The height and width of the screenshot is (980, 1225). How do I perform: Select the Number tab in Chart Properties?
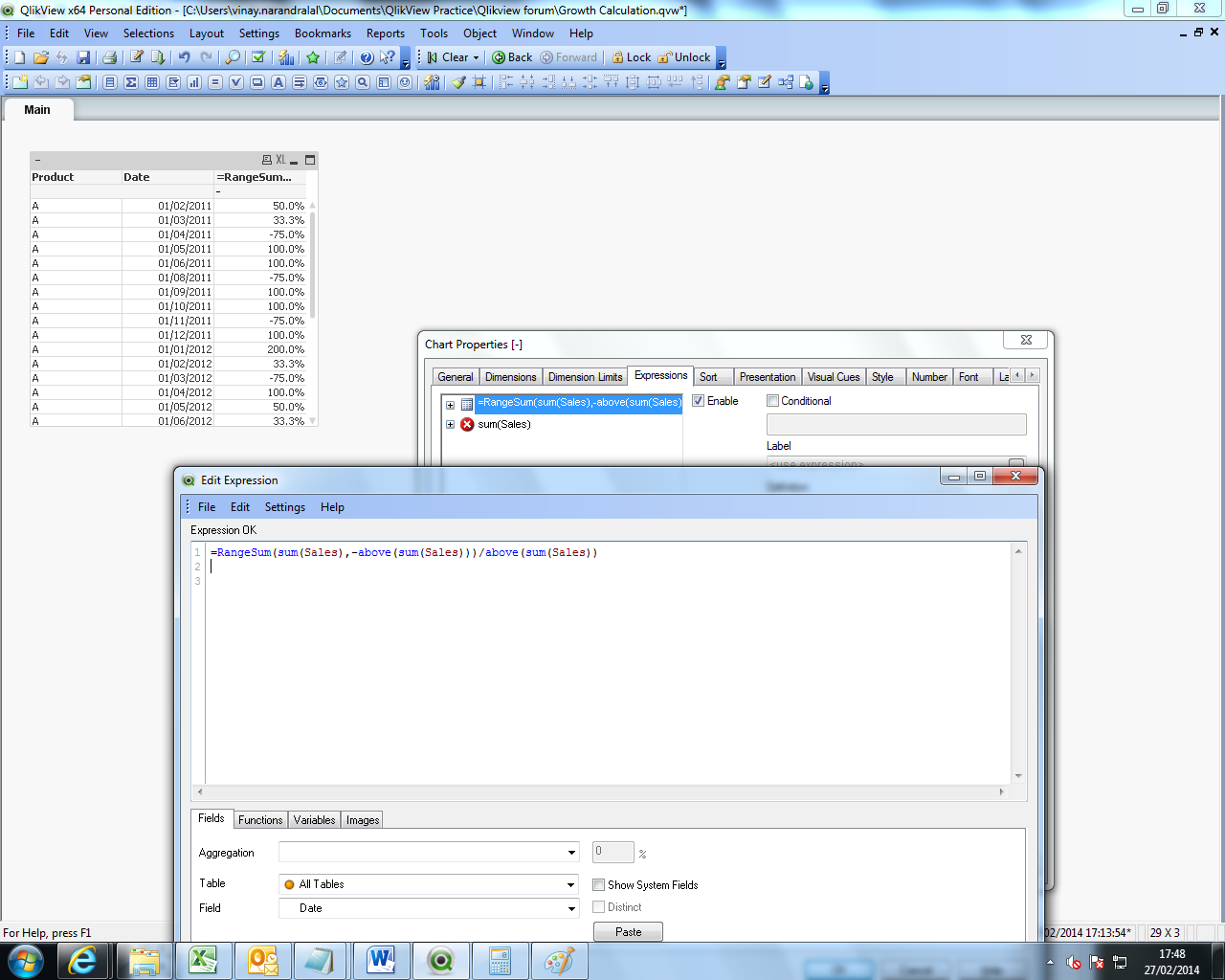pos(929,377)
